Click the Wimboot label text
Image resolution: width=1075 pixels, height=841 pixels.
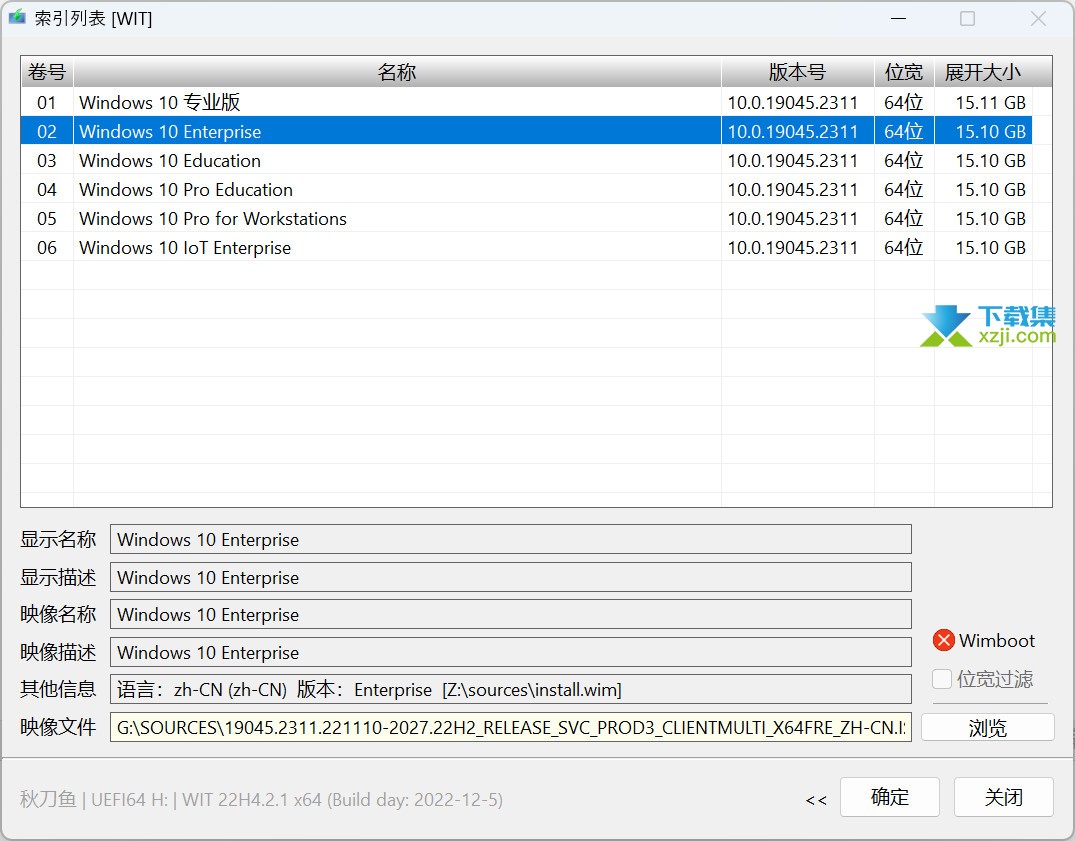(x=997, y=640)
